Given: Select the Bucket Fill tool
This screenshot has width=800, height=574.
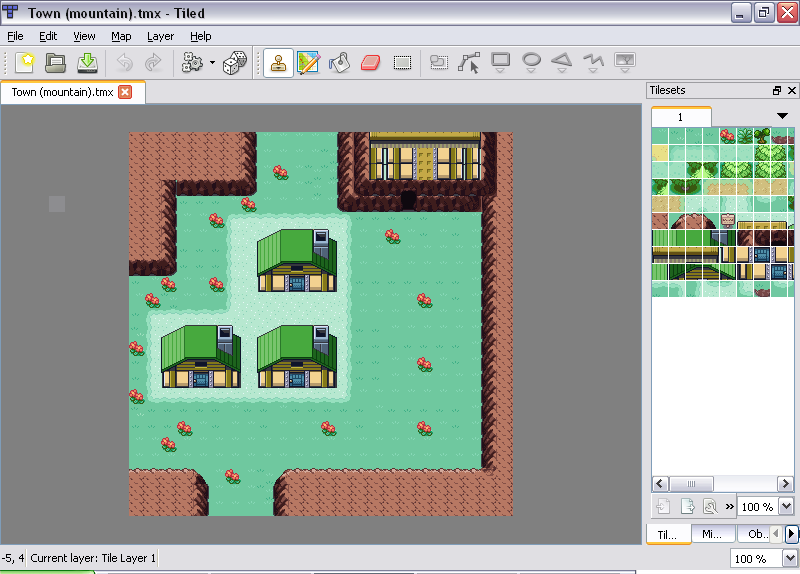Looking at the screenshot, I should (339, 63).
